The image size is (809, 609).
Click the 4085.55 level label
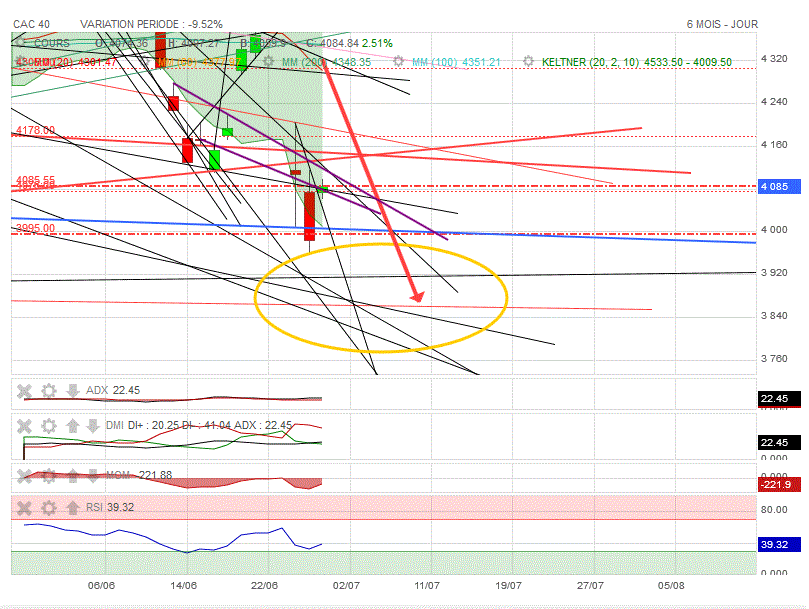[x=35, y=179]
